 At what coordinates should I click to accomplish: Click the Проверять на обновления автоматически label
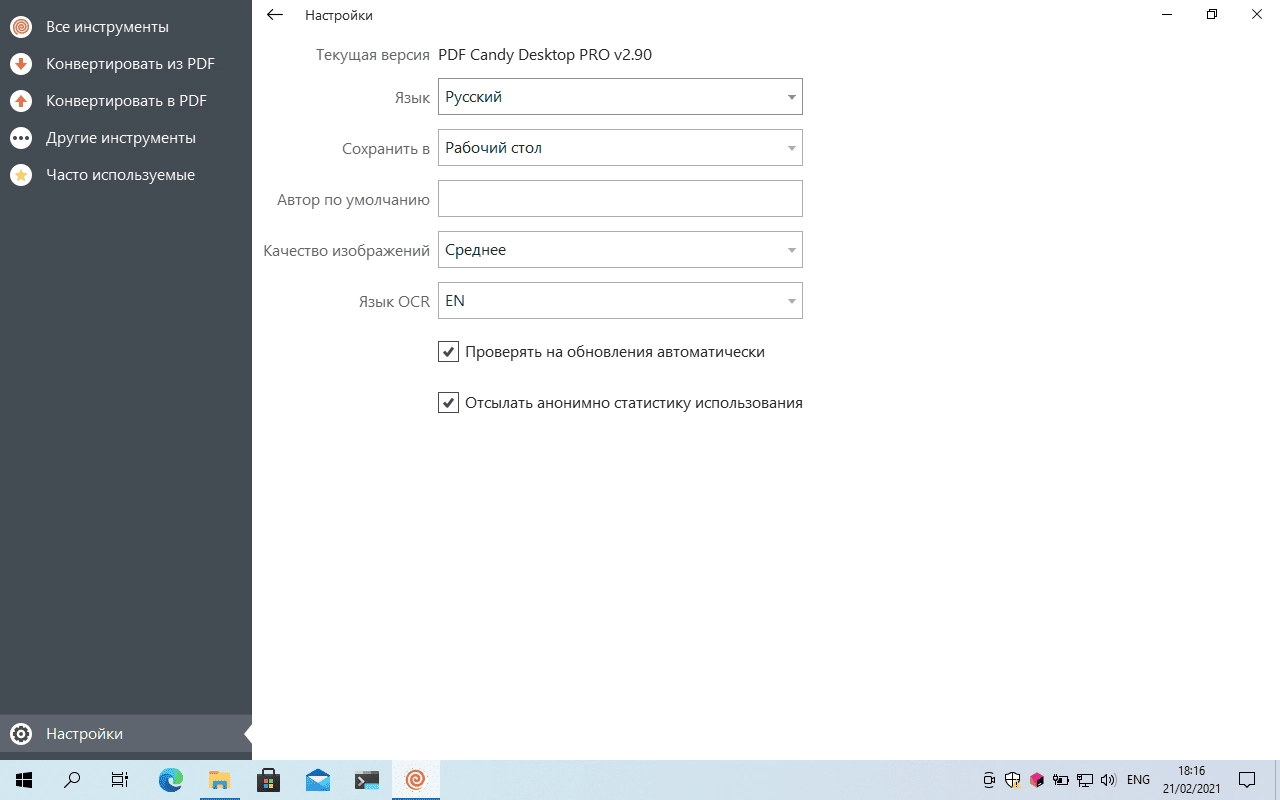[615, 352]
